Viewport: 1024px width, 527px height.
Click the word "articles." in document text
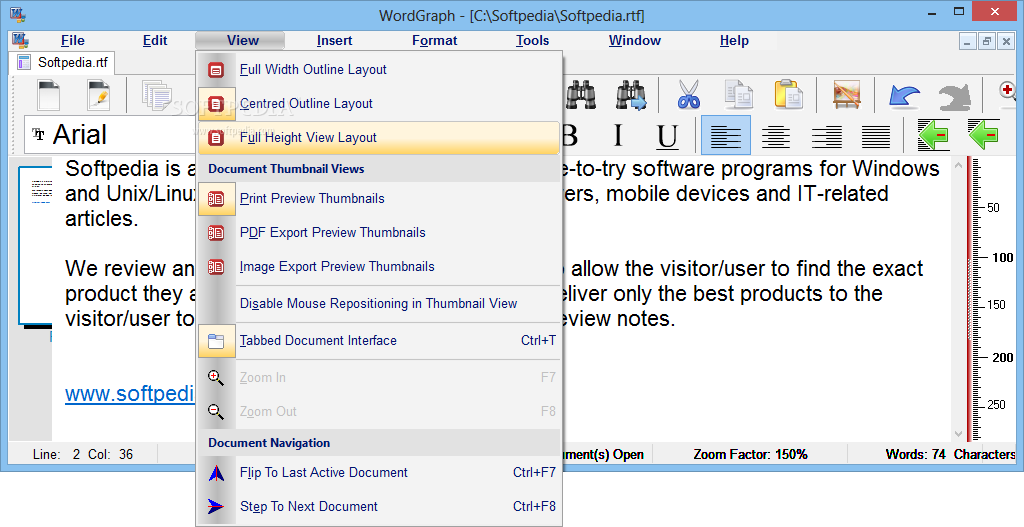(102, 219)
